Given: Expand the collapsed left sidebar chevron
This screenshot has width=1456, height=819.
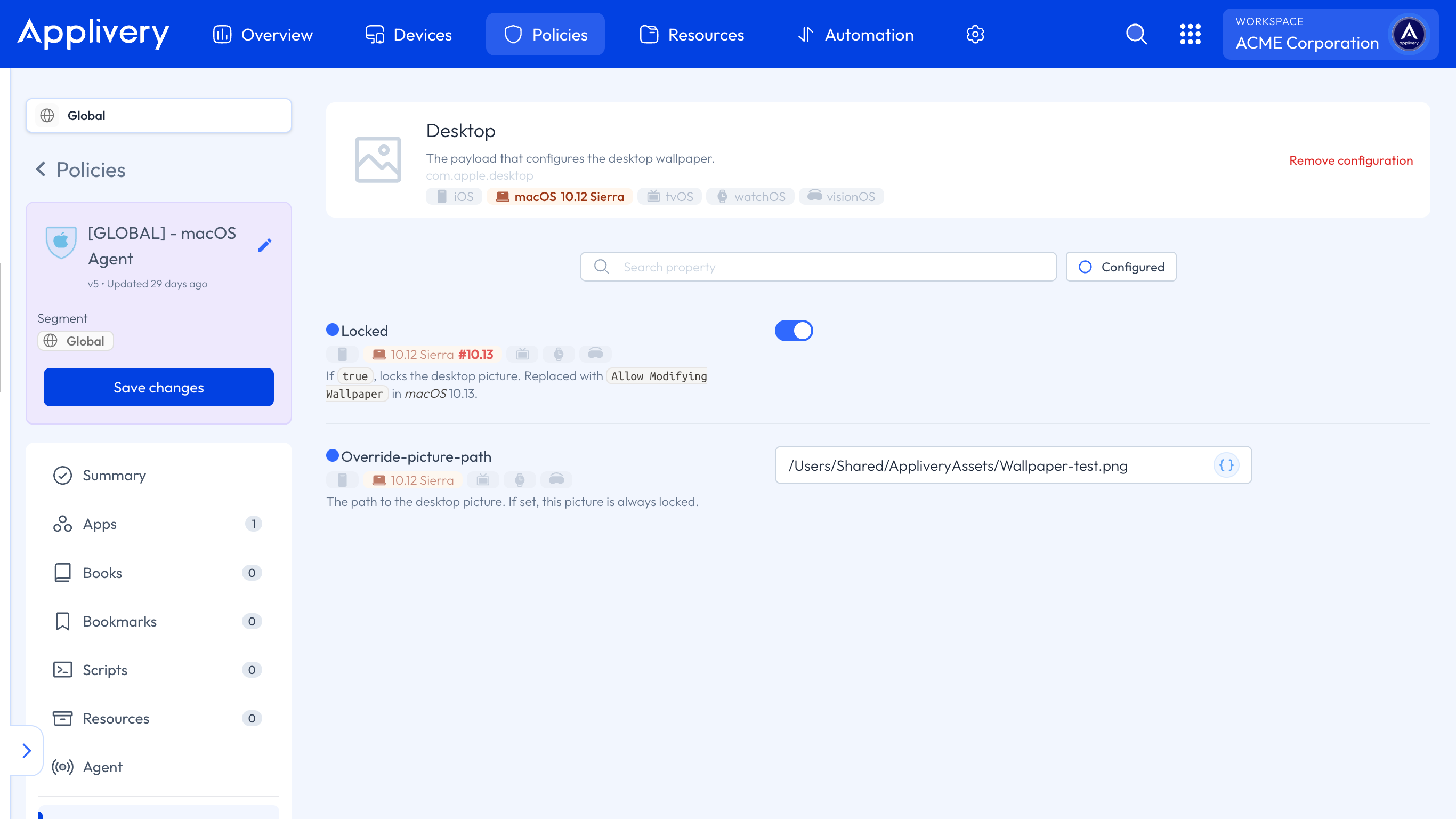Looking at the screenshot, I should 27,751.
